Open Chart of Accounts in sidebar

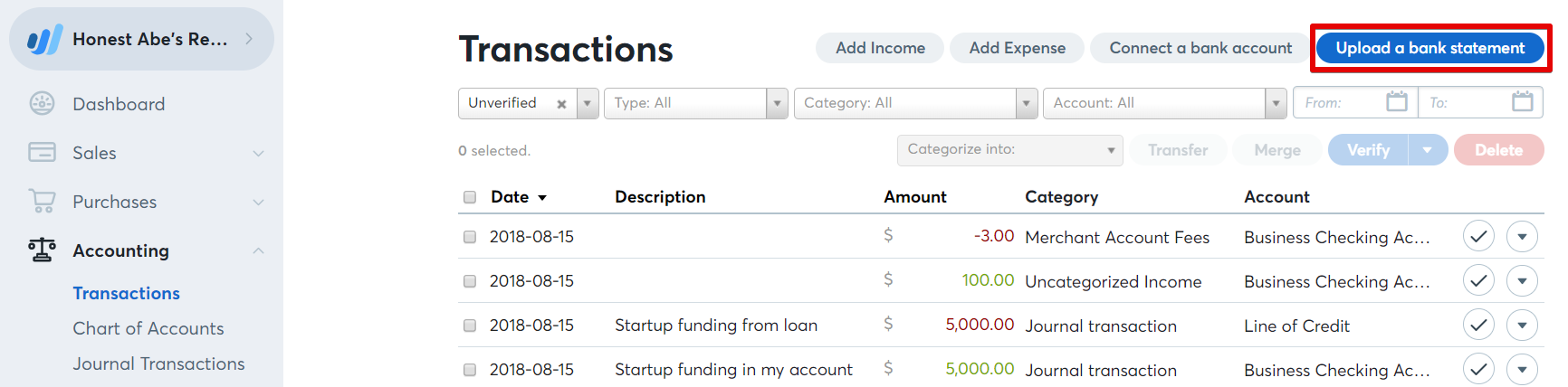(x=148, y=328)
